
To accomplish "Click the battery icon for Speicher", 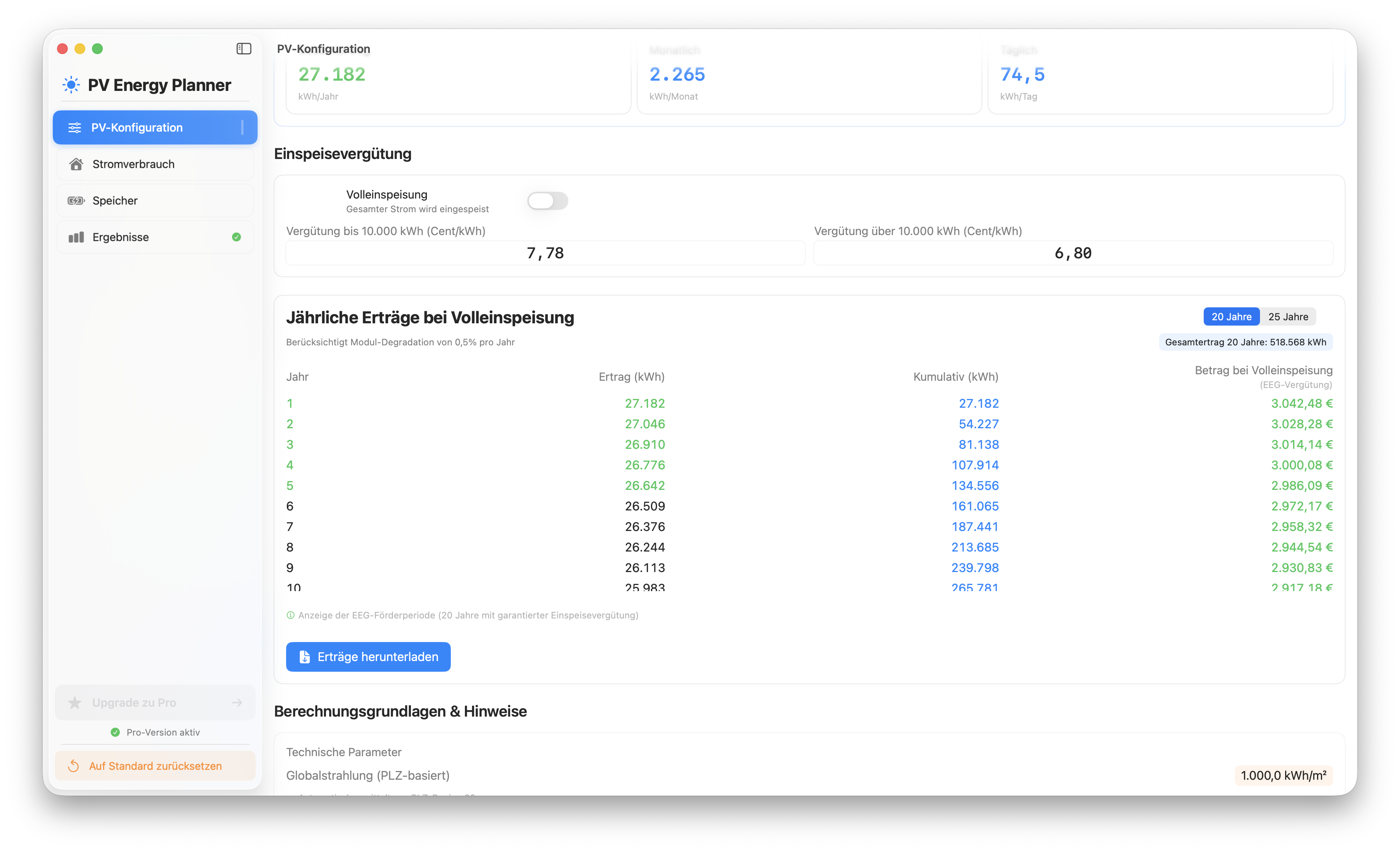I will coord(76,200).
